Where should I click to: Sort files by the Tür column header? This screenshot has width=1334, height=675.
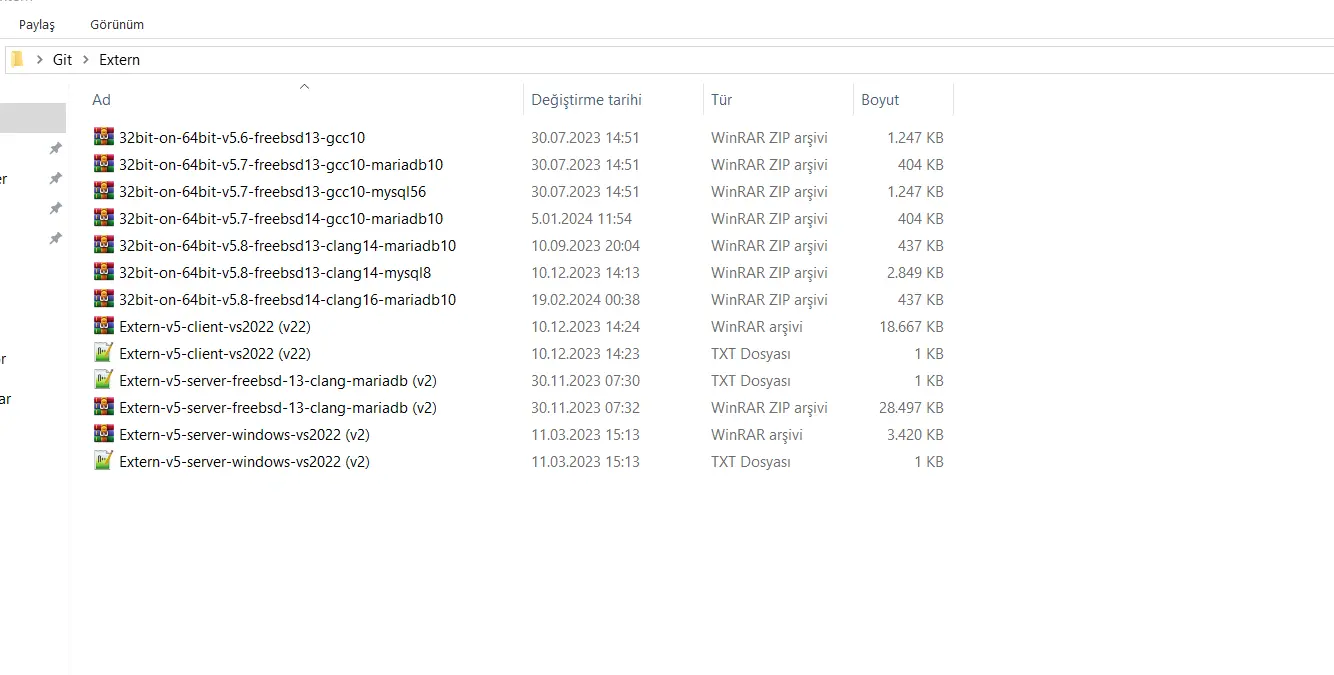coord(722,100)
